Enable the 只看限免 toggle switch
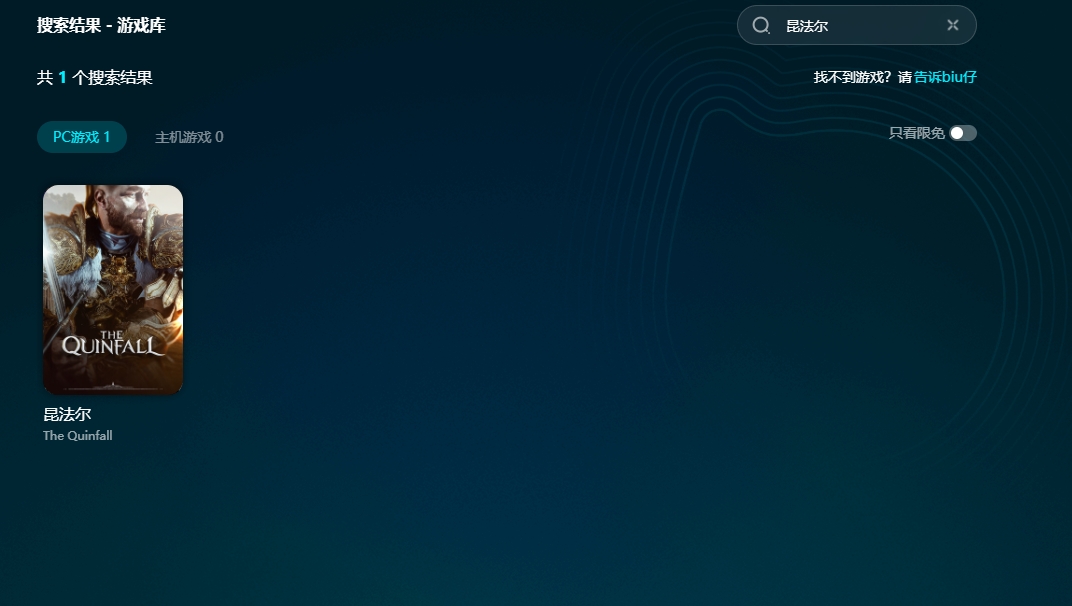This screenshot has height=606, width=1072. click(963, 133)
